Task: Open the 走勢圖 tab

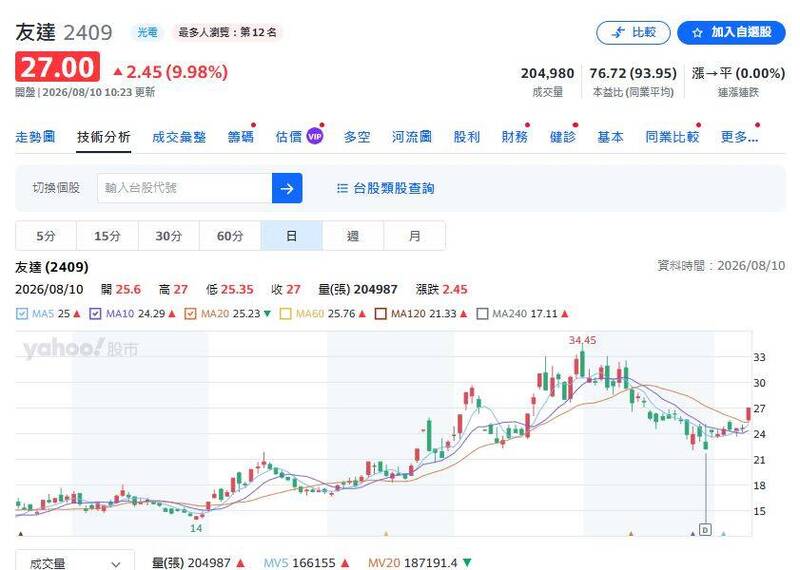Action: (35, 137)
